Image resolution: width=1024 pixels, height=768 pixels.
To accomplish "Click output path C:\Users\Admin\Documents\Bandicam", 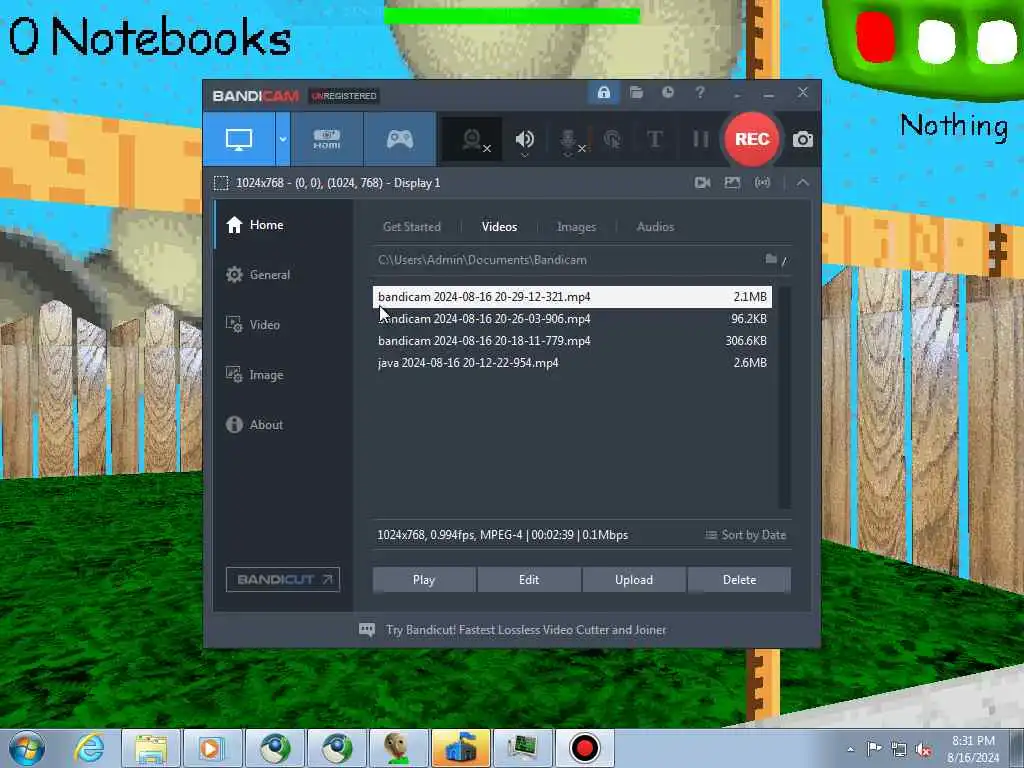I will 482,260.
